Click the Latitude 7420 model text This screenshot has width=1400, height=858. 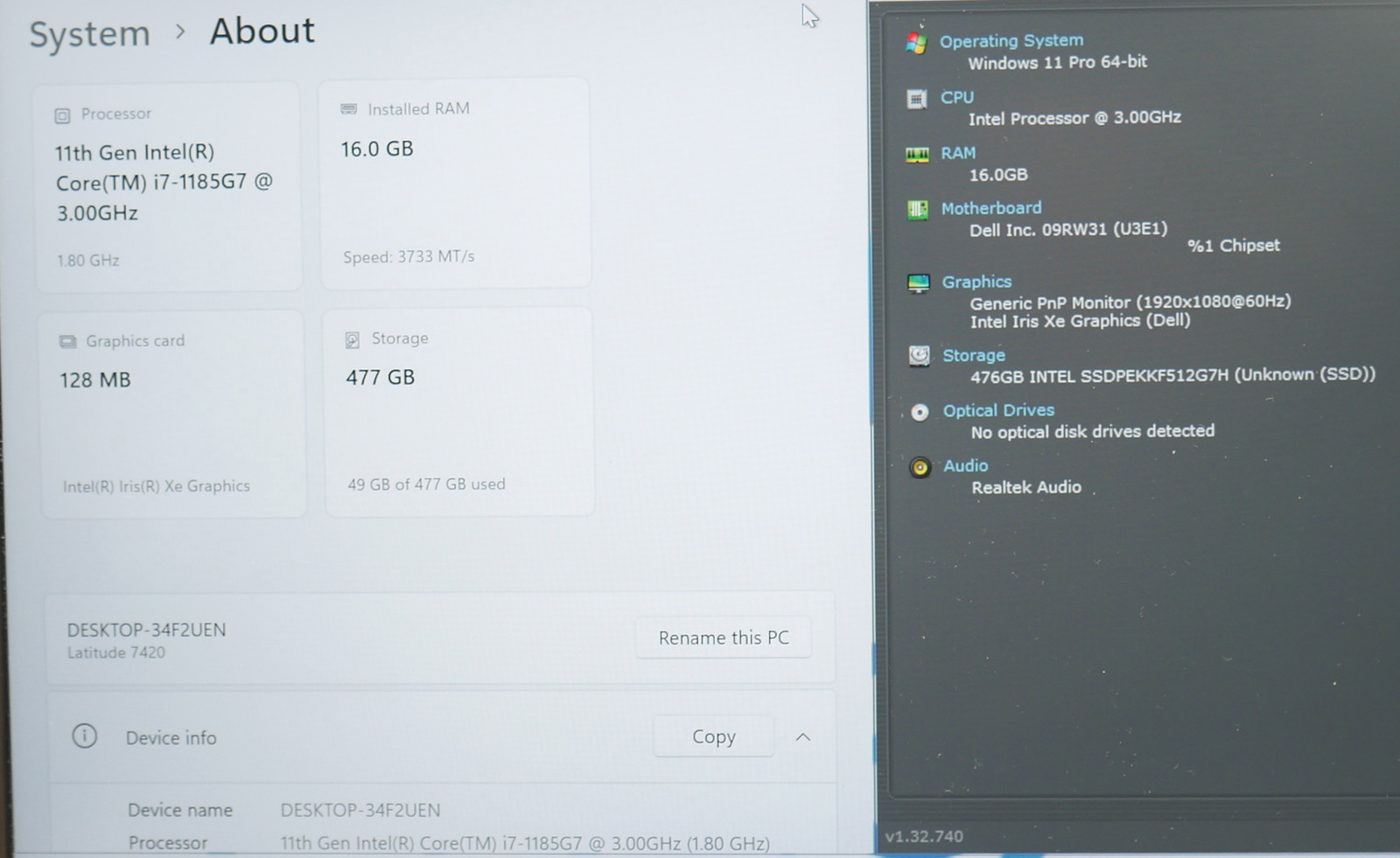116,652
